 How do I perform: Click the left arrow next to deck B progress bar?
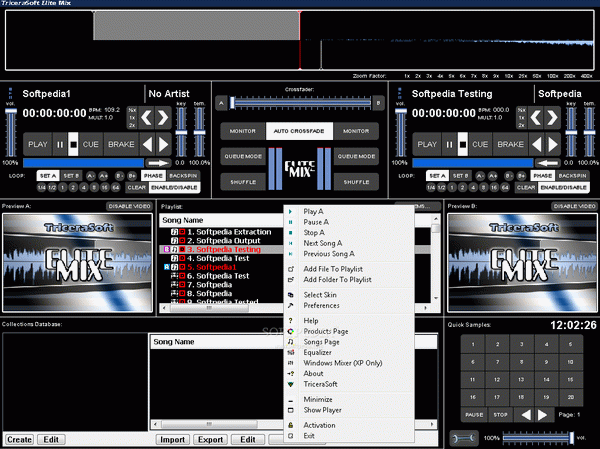point(548,163)
